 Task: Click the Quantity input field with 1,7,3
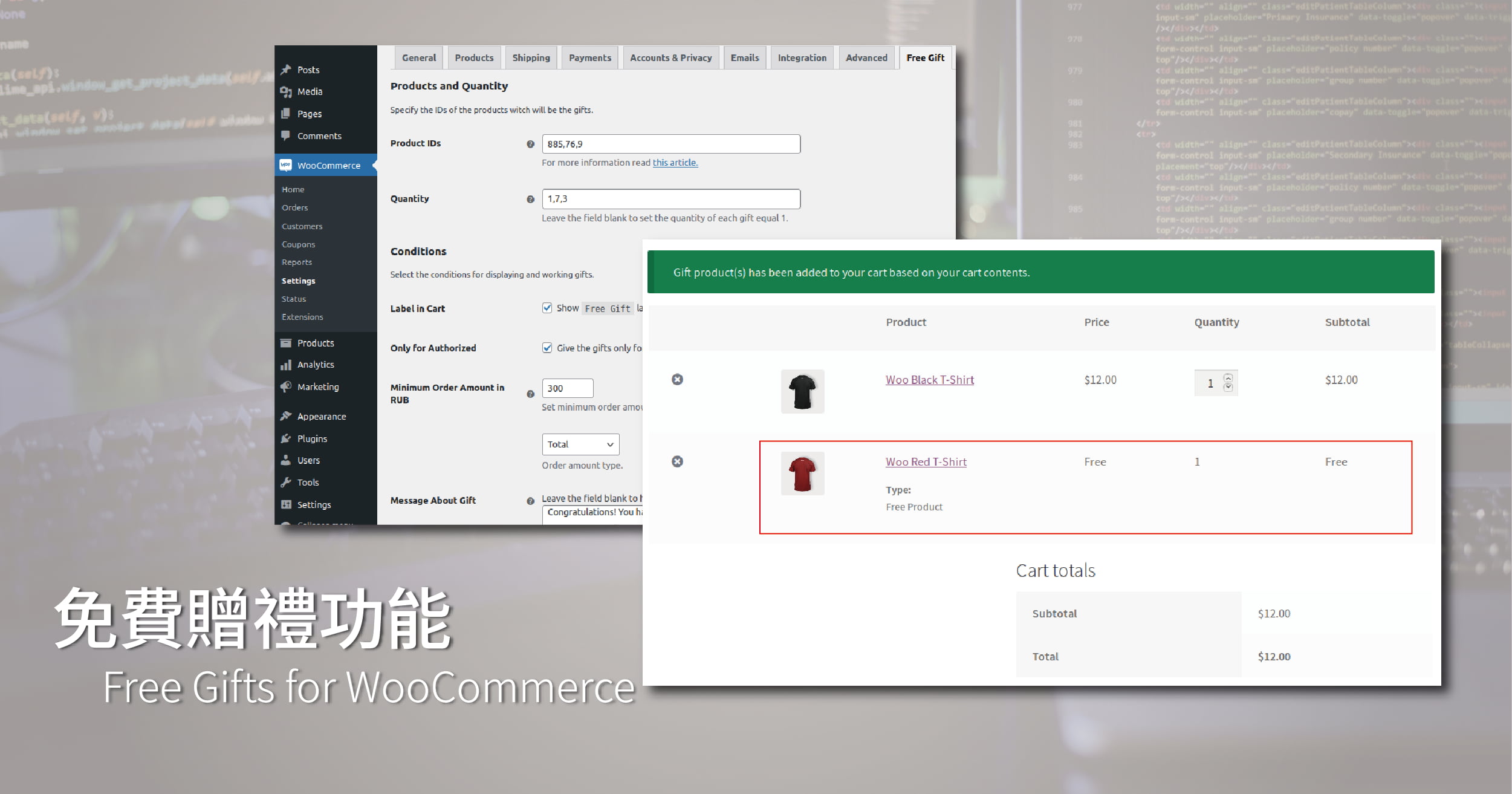671,199
